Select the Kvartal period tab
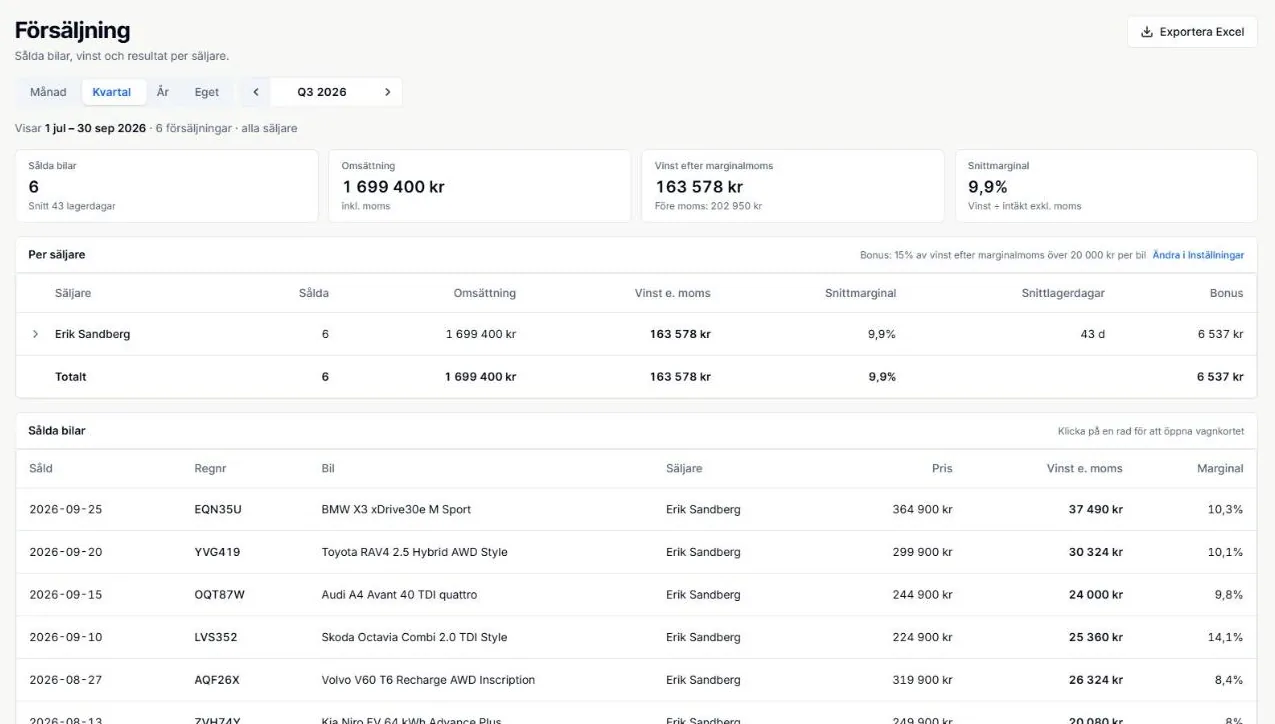This screenshot has height=724, width=1275. pos(112,92)
